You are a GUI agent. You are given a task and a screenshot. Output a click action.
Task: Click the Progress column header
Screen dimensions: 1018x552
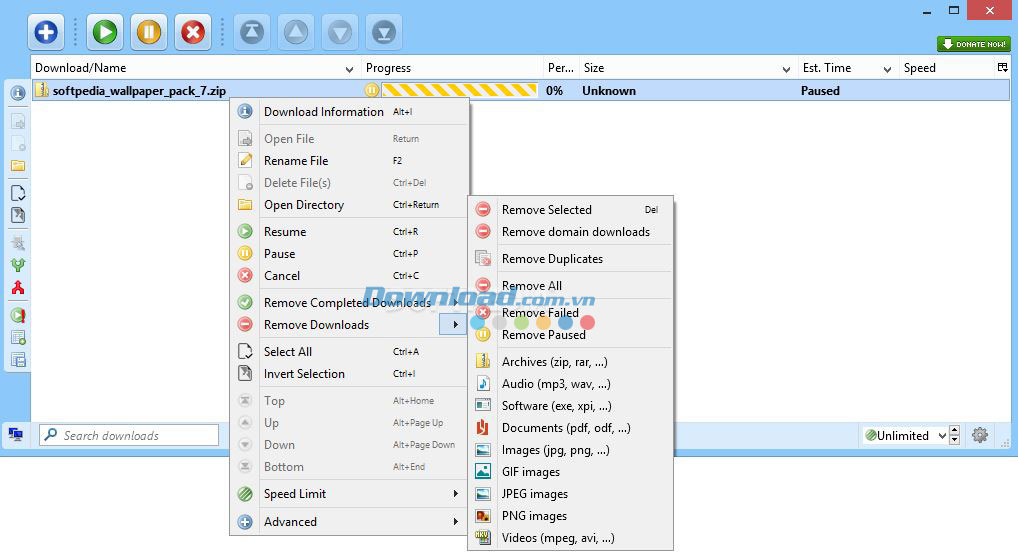click(x=453, y=68)
